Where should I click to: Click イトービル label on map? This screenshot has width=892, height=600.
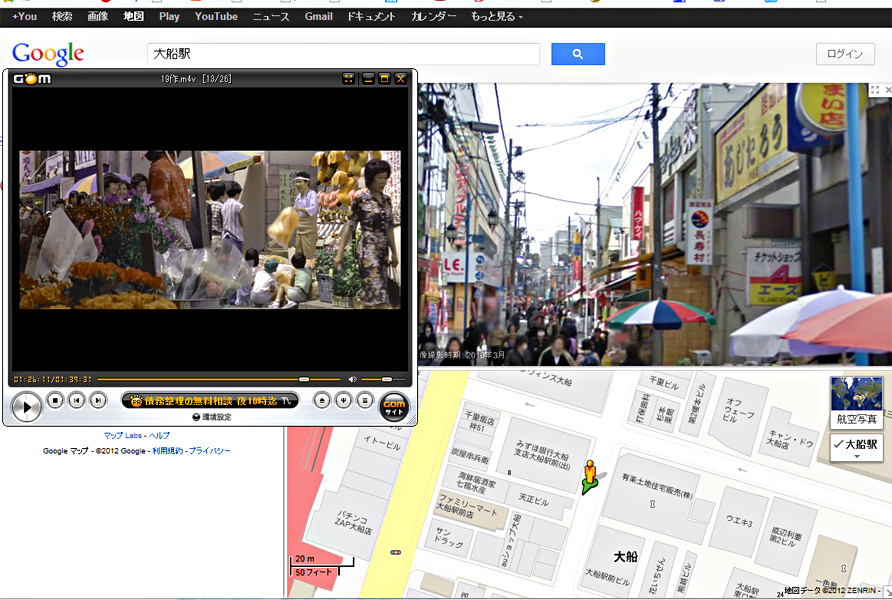[x=382, y=442]
